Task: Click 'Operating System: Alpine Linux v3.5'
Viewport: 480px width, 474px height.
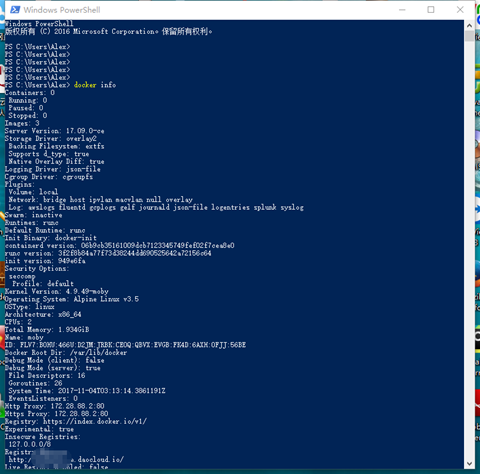Action: 72,299
